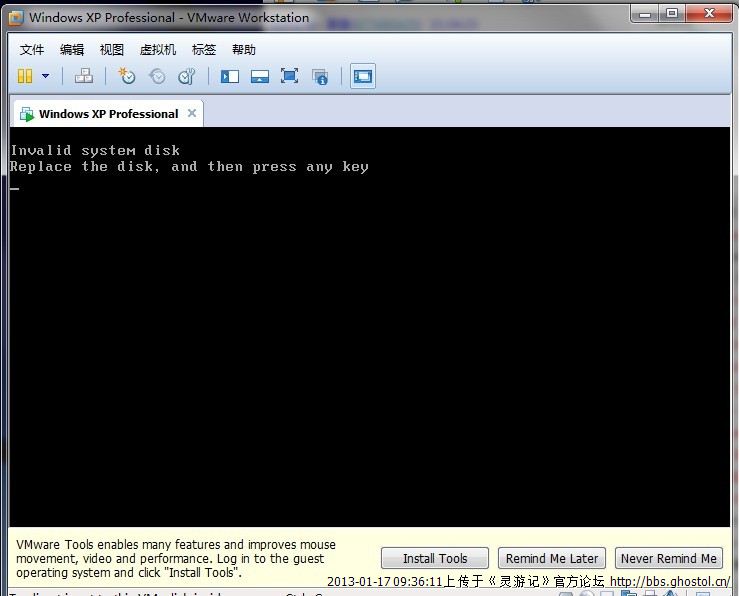Select the Windows XP Professional tab
Screen dimensions: 739x596
(107, 114)
